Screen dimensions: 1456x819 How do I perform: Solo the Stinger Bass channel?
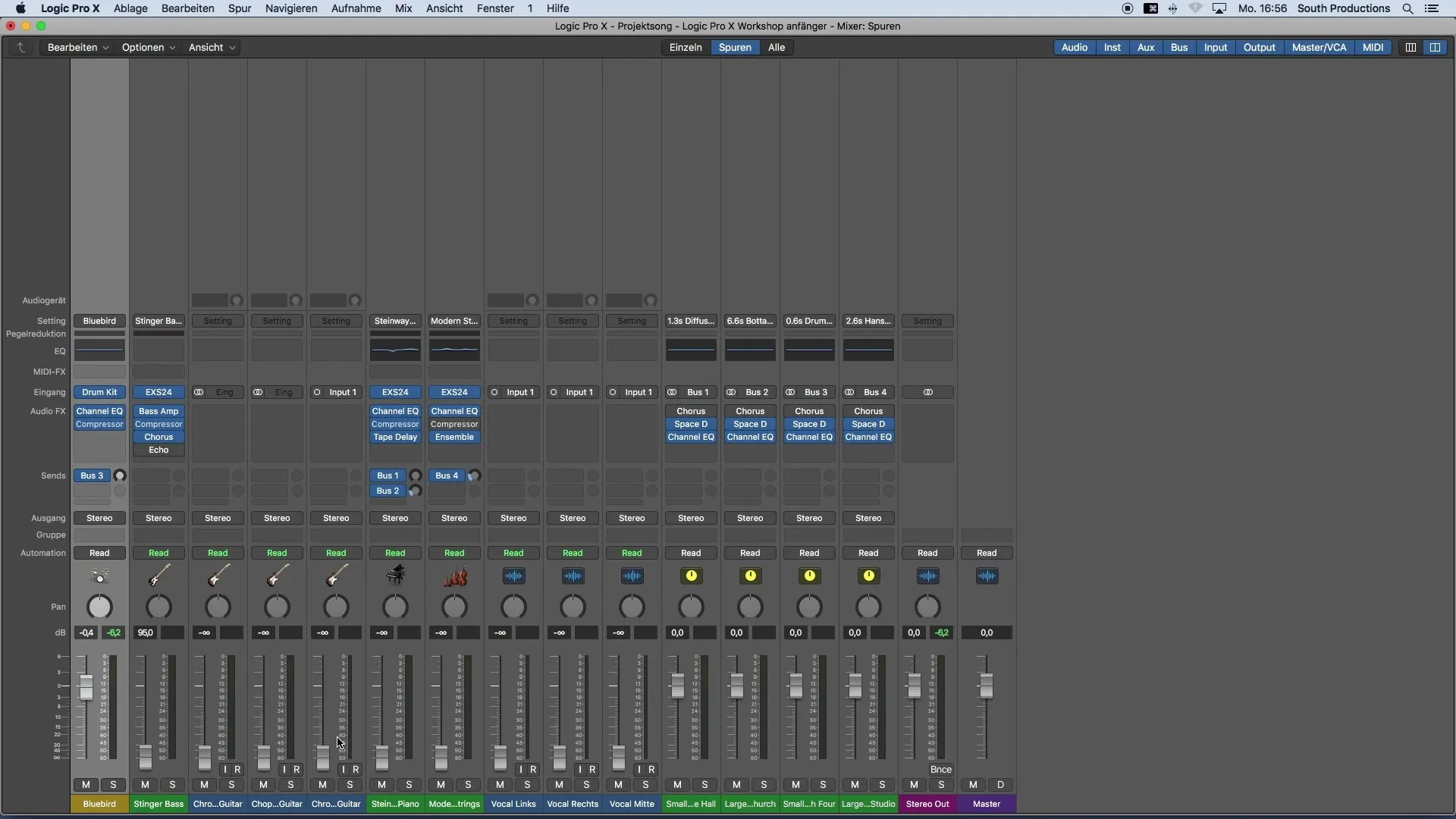(172, 783)
